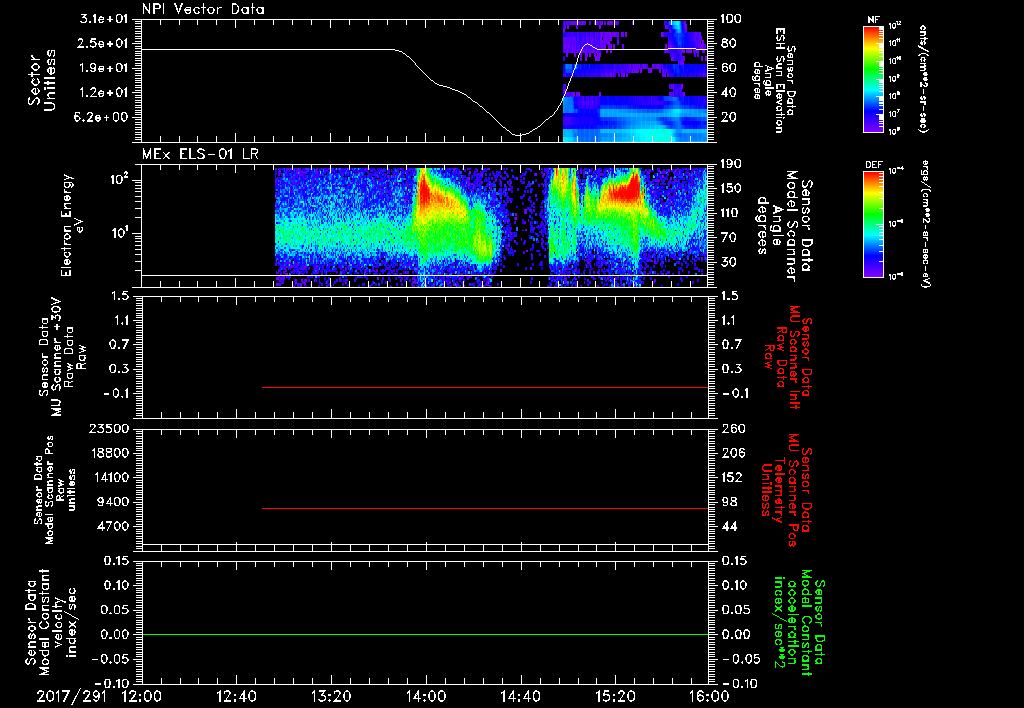The height and width of the screenshot is (708, 1024).
Task: Click the red line in scanner position panel
Action: (x=485, y=508)
